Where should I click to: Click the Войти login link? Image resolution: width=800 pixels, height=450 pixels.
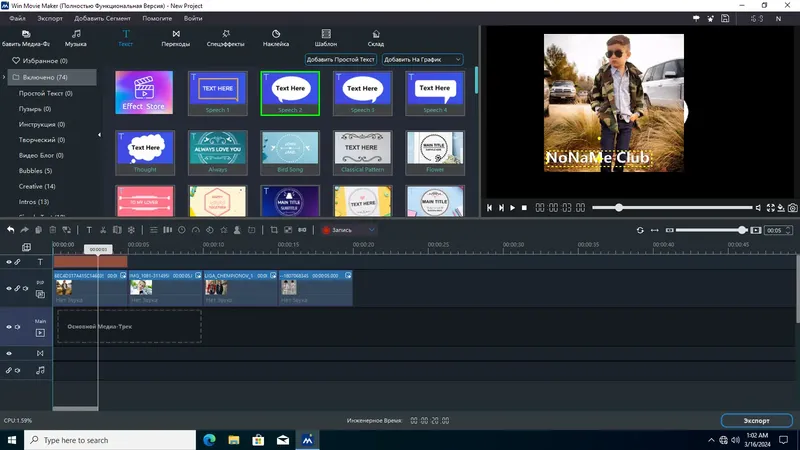point(193,18)
